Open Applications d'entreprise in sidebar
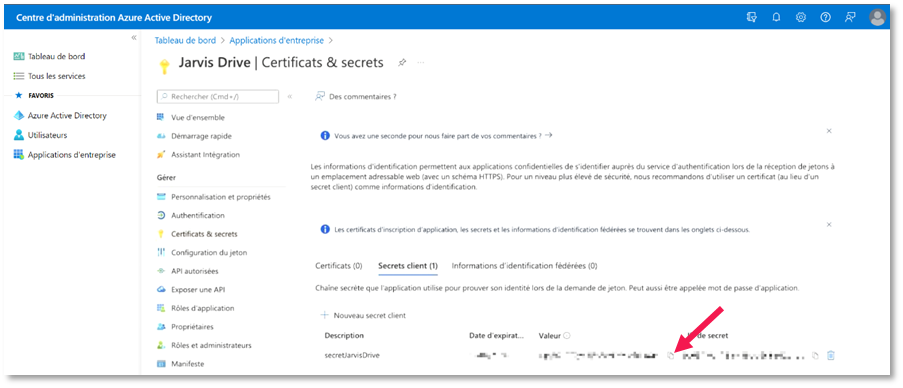Screen dimensions: 903x388 [x=71, y=155]
